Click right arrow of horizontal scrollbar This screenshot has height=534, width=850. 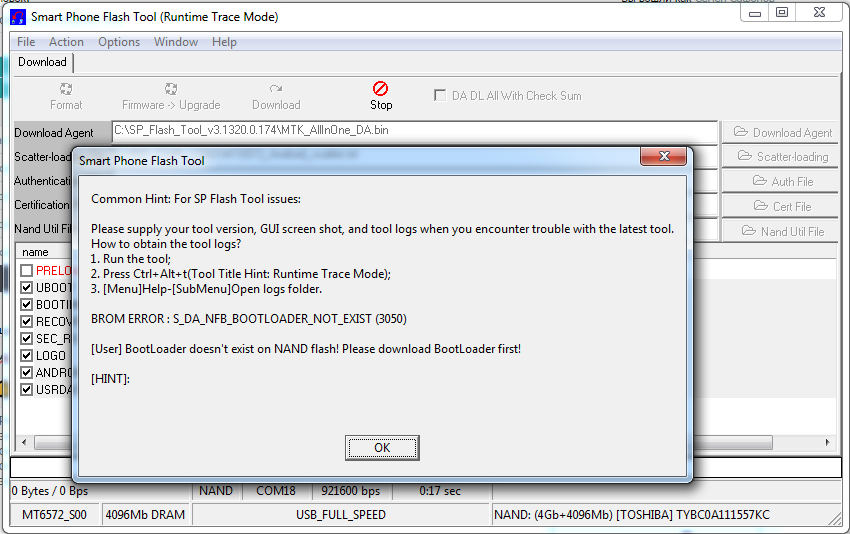(x=827, y=442)
